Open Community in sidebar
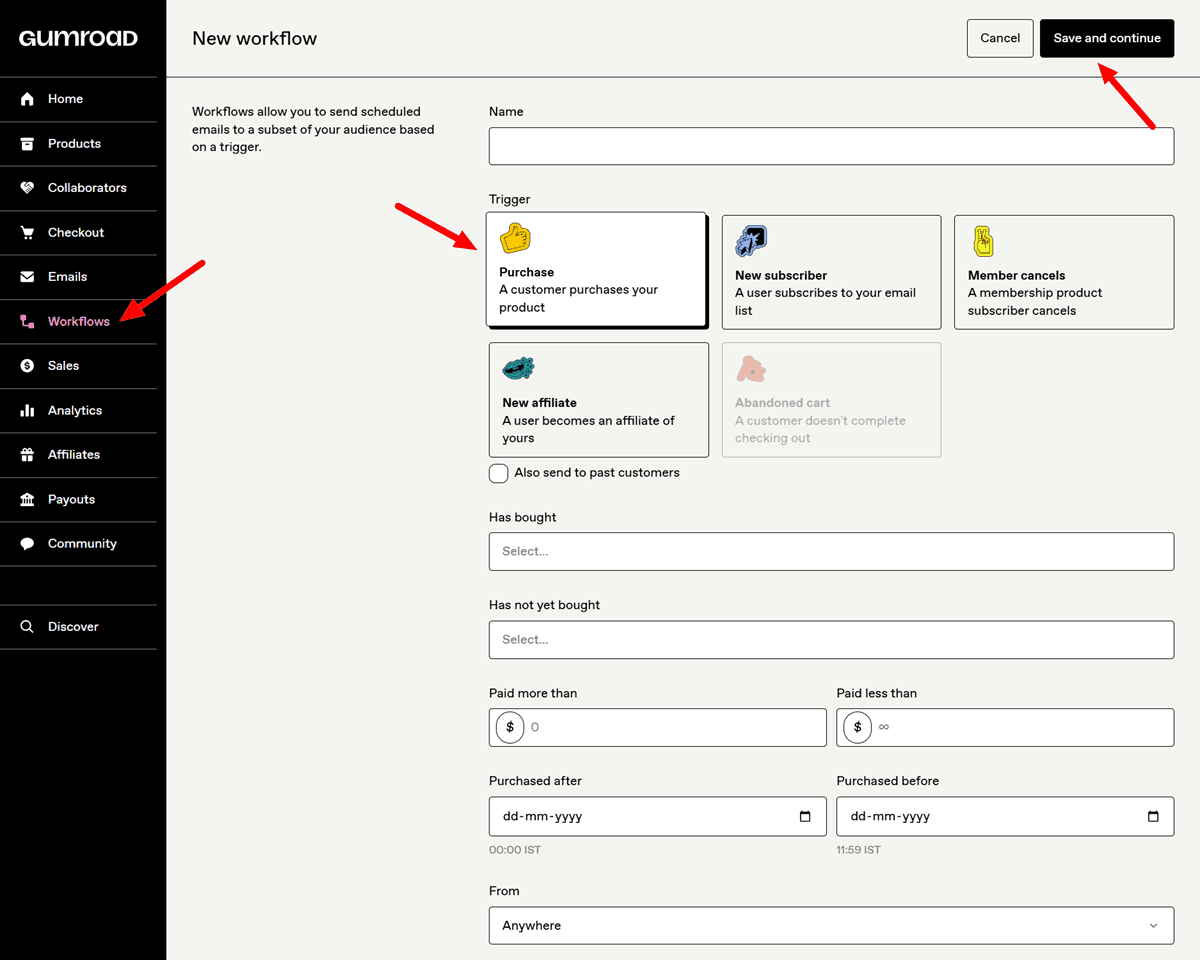Screen dimensions: 1200x960 [x=78, y=544]
